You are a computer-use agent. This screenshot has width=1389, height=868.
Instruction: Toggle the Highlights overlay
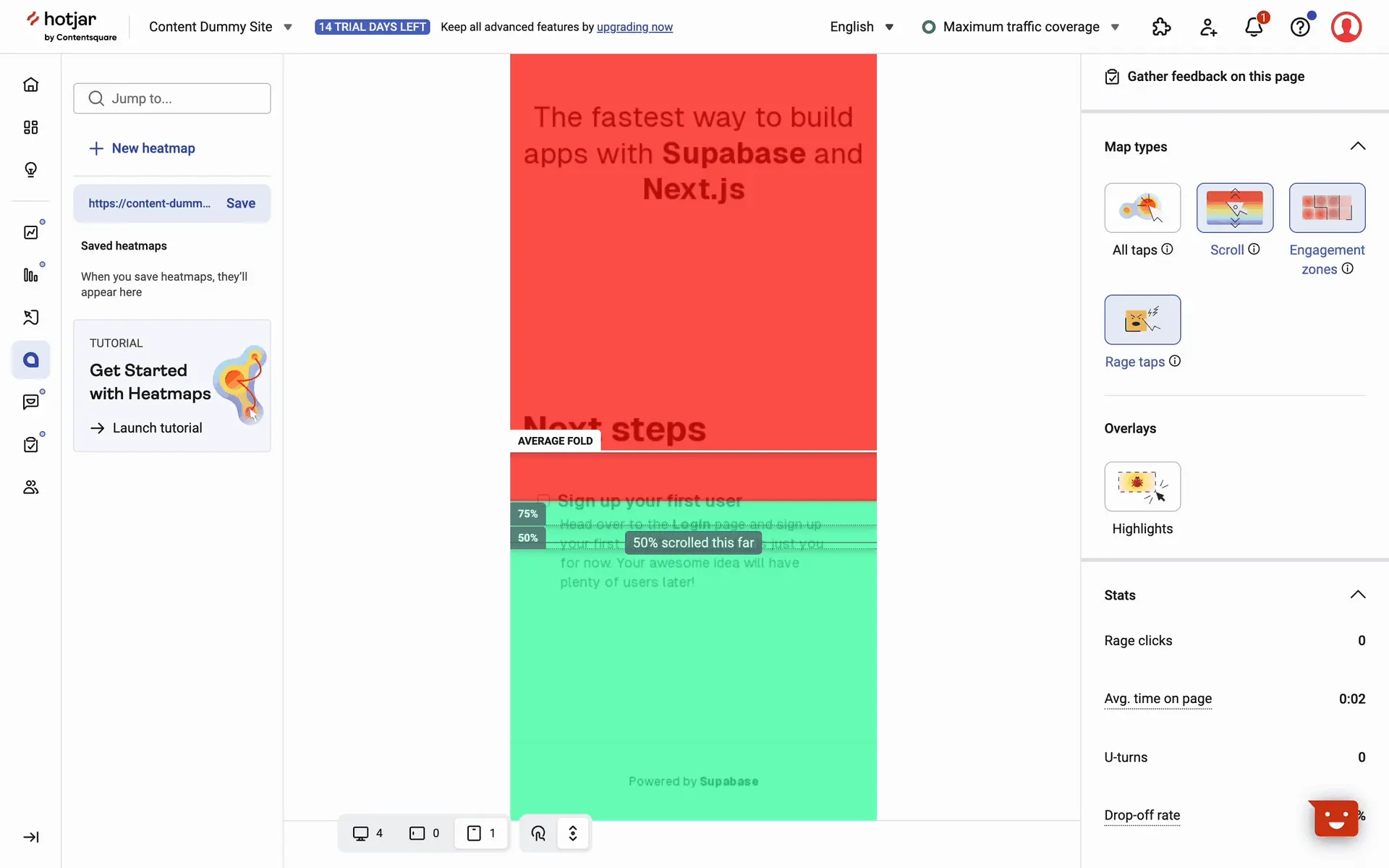(x=1142, y=487)
